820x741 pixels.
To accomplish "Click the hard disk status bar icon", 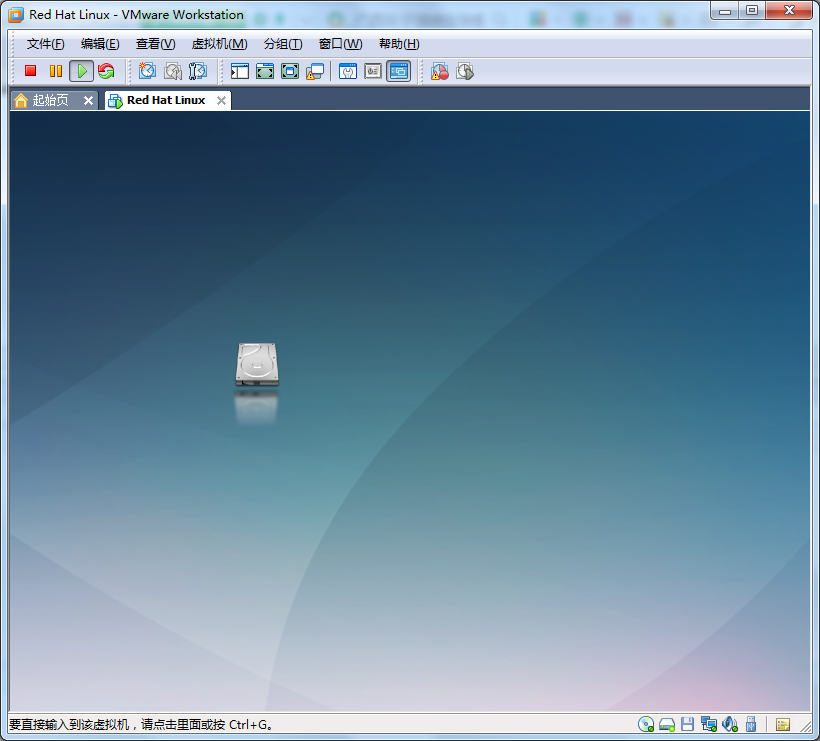I will [667, 724].
